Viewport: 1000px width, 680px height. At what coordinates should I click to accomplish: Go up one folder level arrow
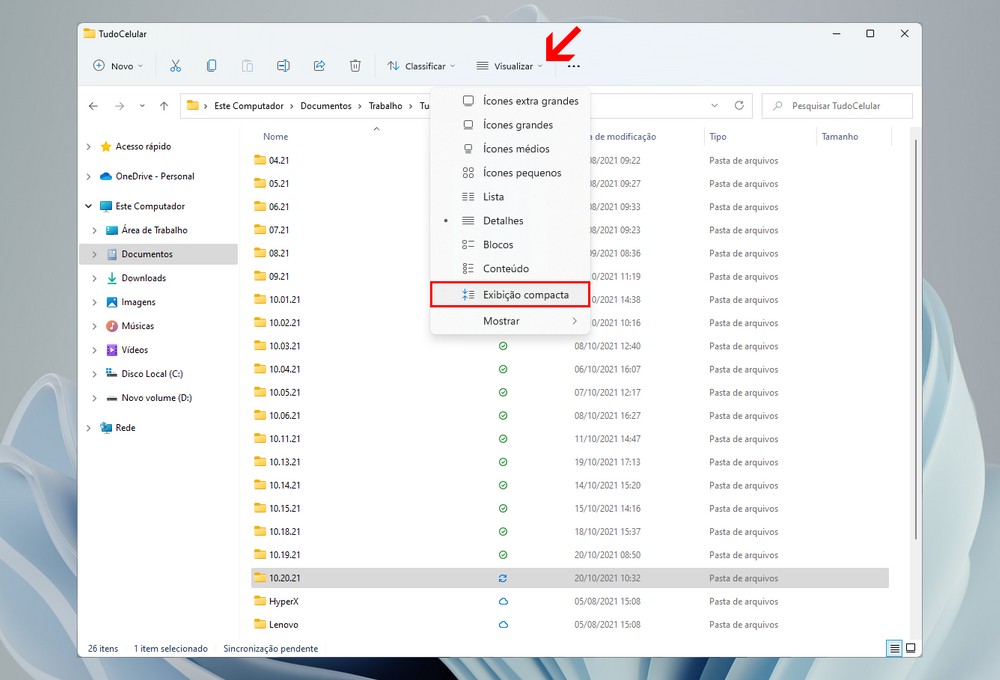point(164,106)
